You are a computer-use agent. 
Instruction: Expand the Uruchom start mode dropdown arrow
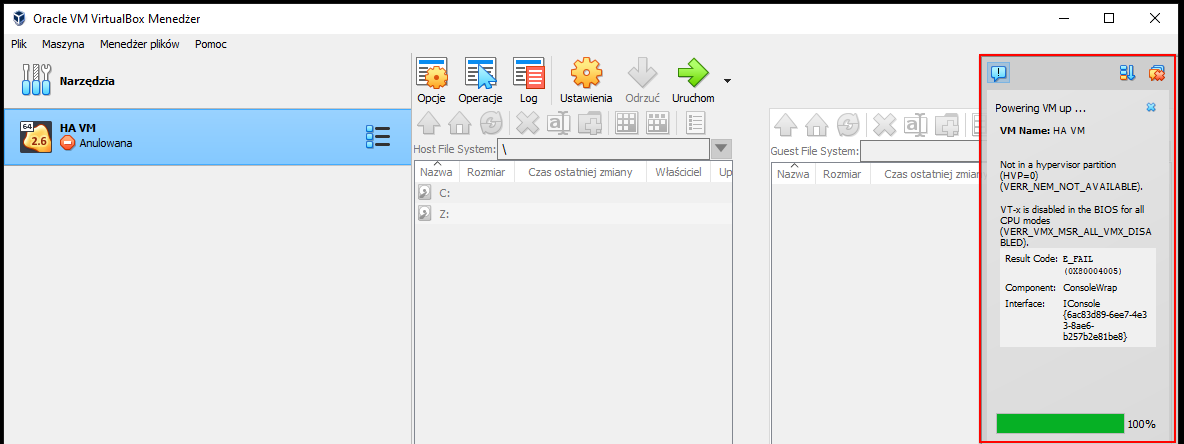tap(727, 80)
